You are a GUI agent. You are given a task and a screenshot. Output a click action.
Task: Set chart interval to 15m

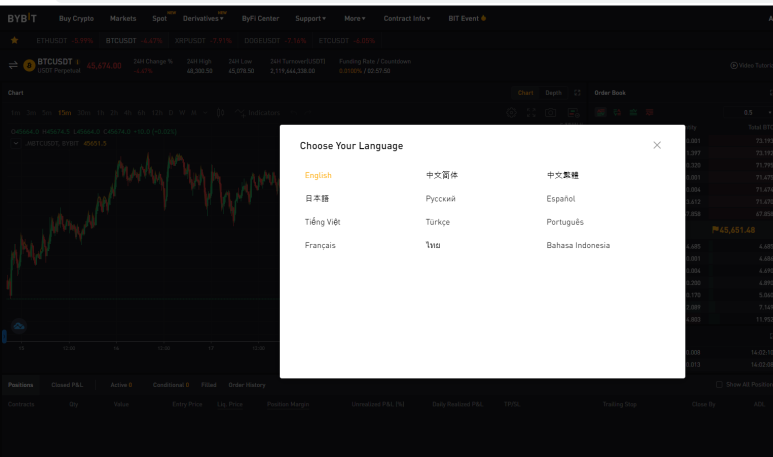pos(65,113)
